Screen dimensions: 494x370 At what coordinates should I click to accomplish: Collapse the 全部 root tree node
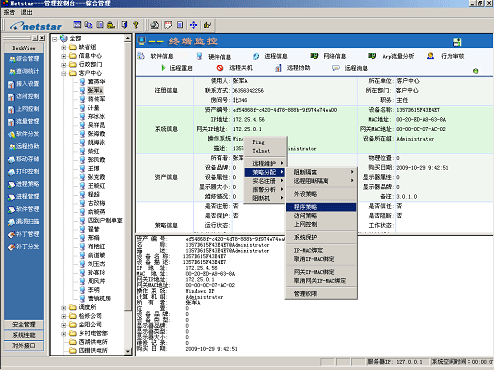coord(55,39)
